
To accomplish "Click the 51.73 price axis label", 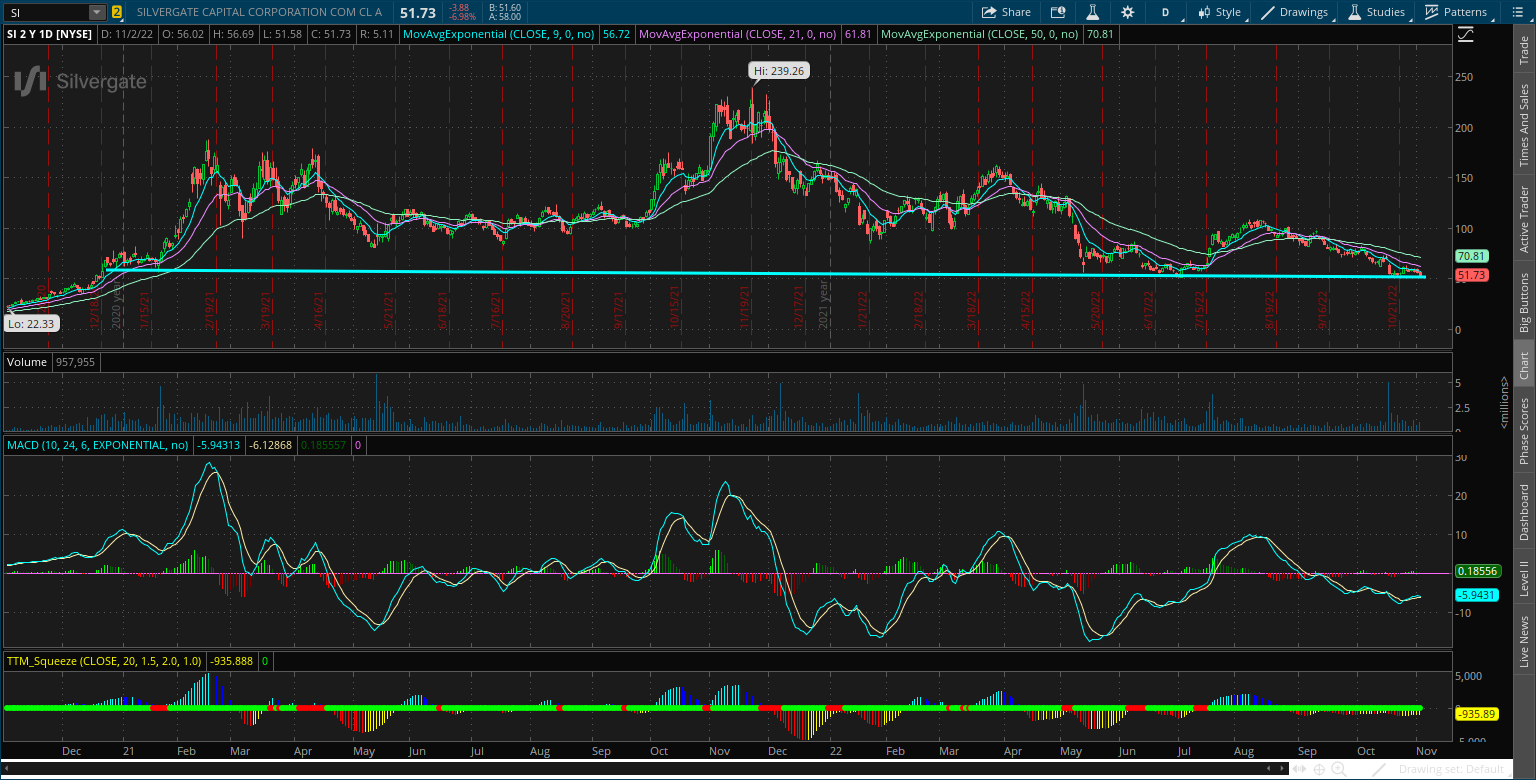I will tap(1471, 275).
